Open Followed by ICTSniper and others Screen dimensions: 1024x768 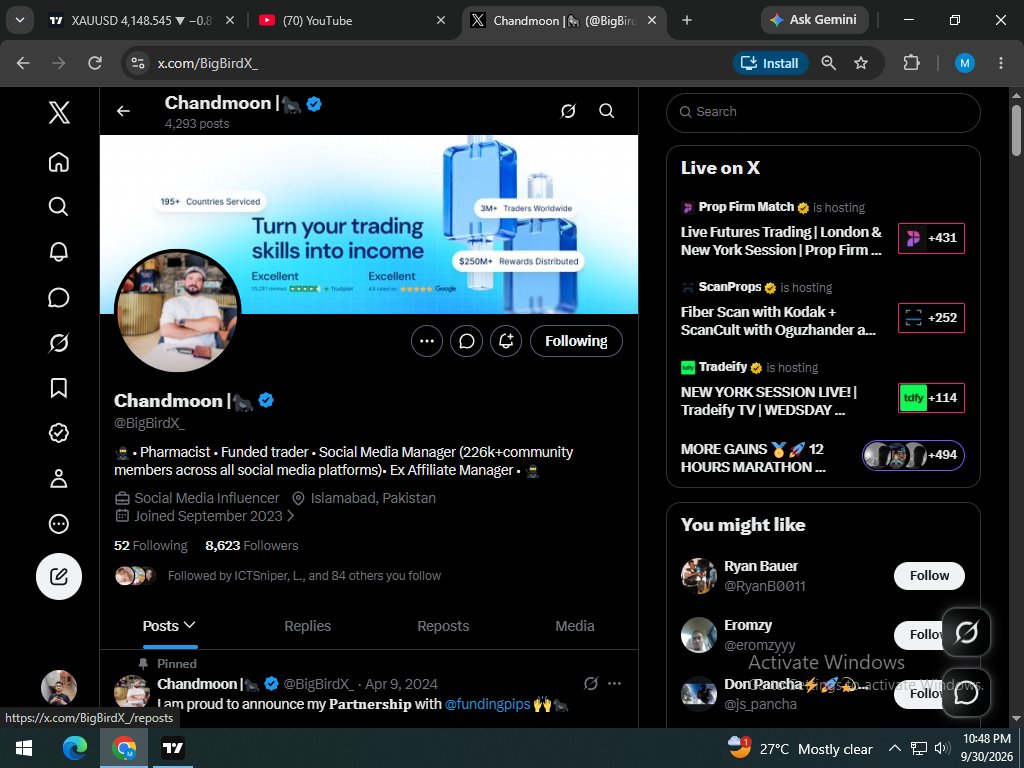pyautogui.click(x=304, y=575)
